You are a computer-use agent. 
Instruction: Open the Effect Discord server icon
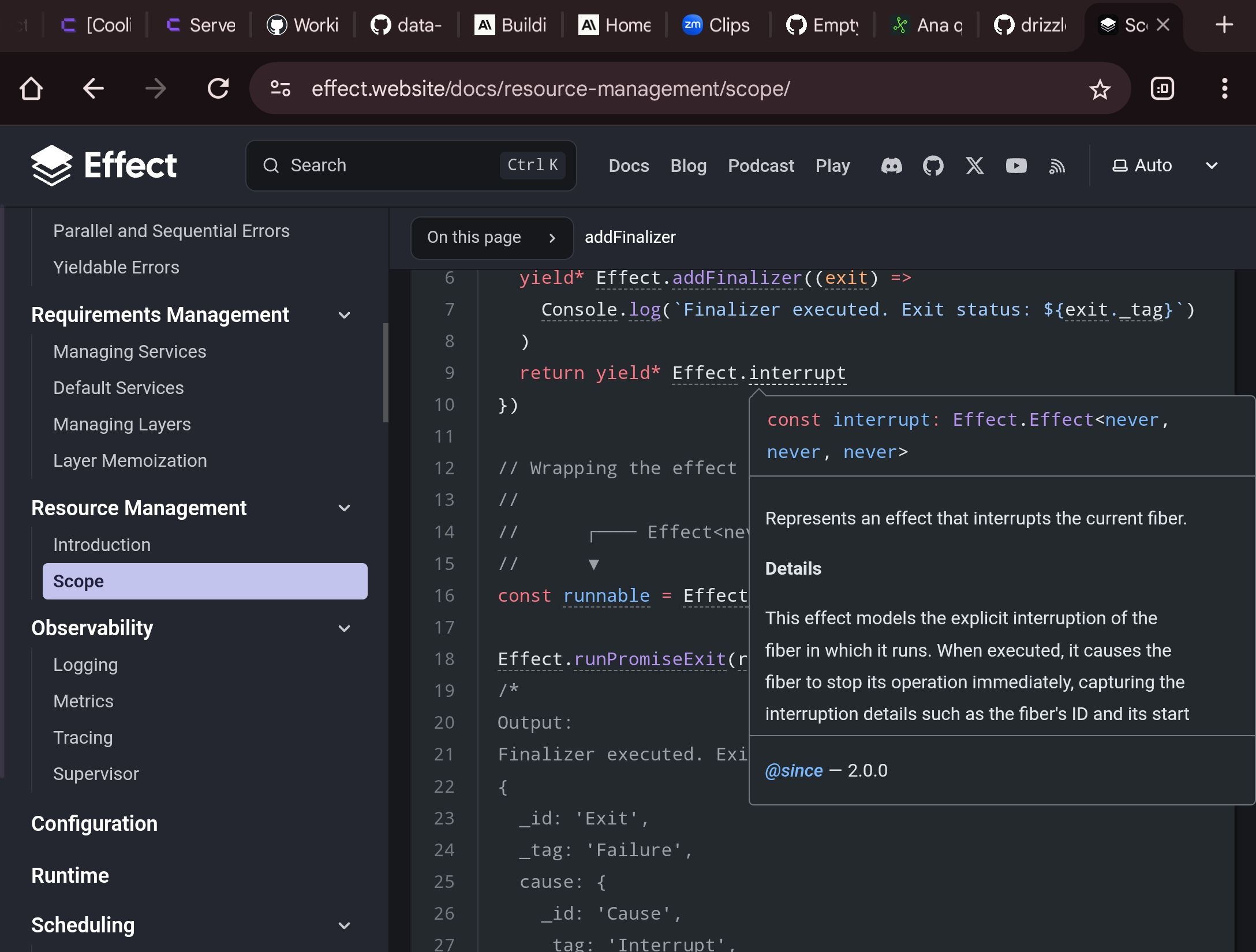(x=891, y=166)
